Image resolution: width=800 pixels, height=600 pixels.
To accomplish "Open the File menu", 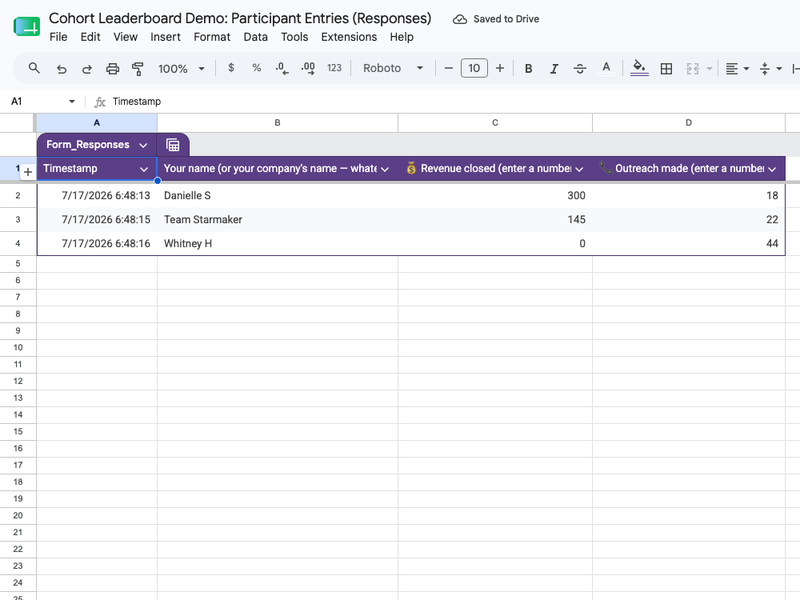I will pos(58,37).
